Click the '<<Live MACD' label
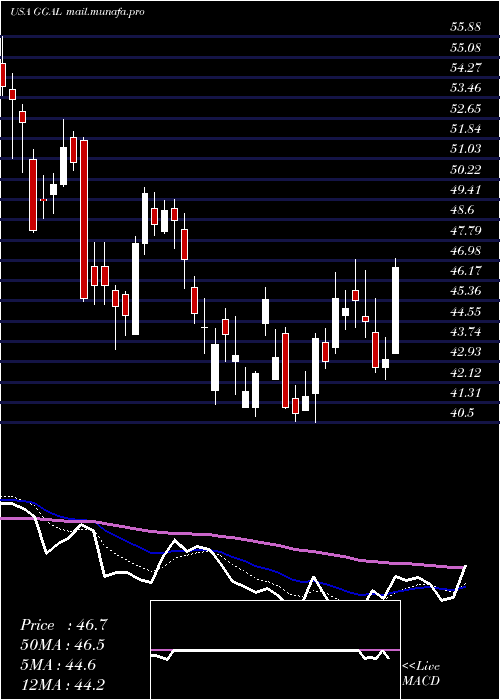The image size is (500, 700). (x=421, y=674)
